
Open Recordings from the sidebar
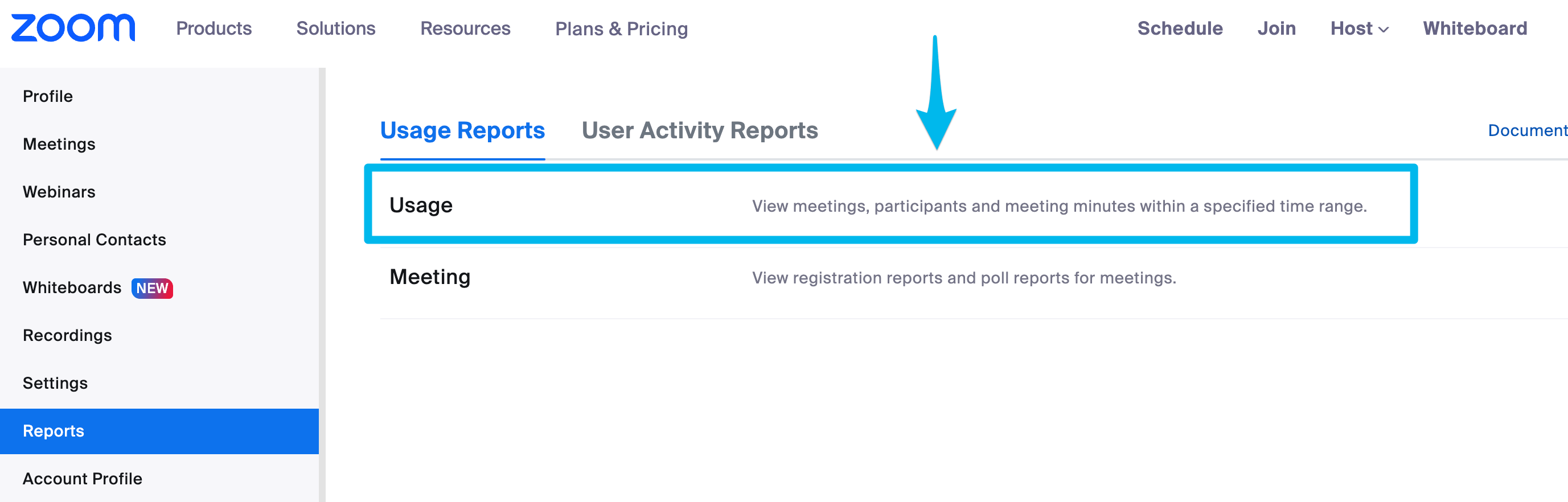tap(67, 335)
